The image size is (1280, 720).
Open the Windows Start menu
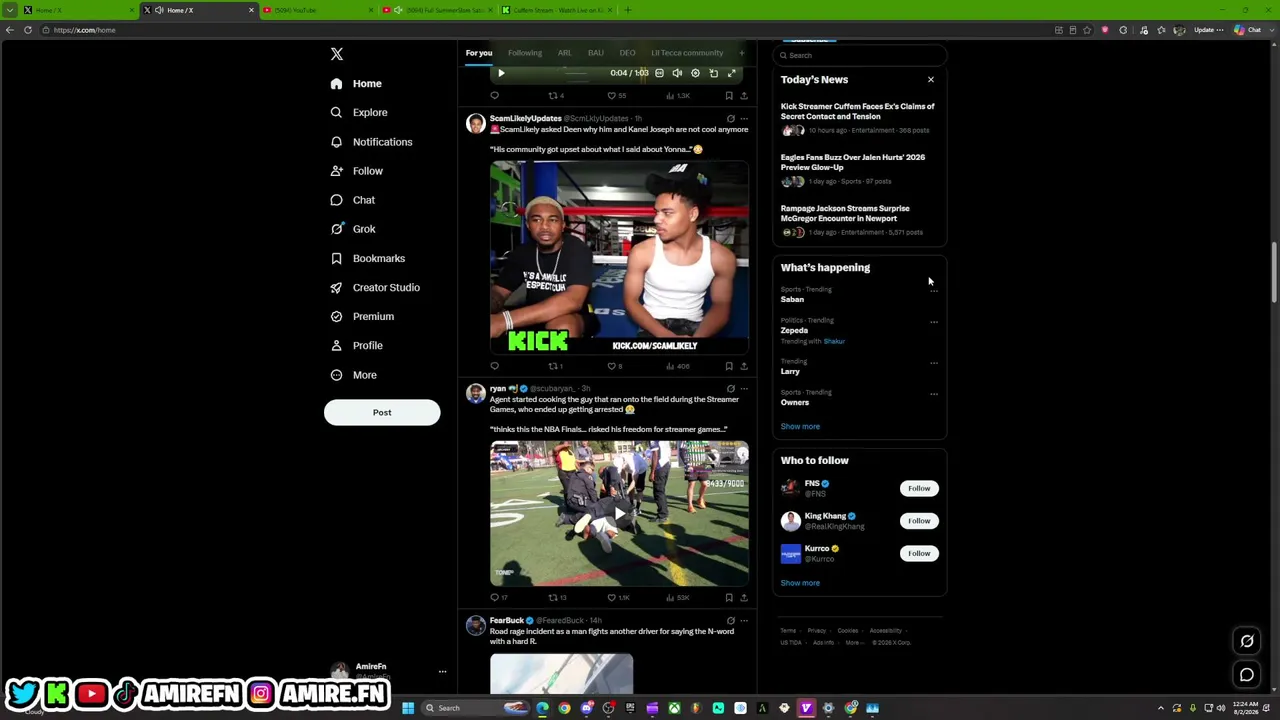click(x=408, y=708)
